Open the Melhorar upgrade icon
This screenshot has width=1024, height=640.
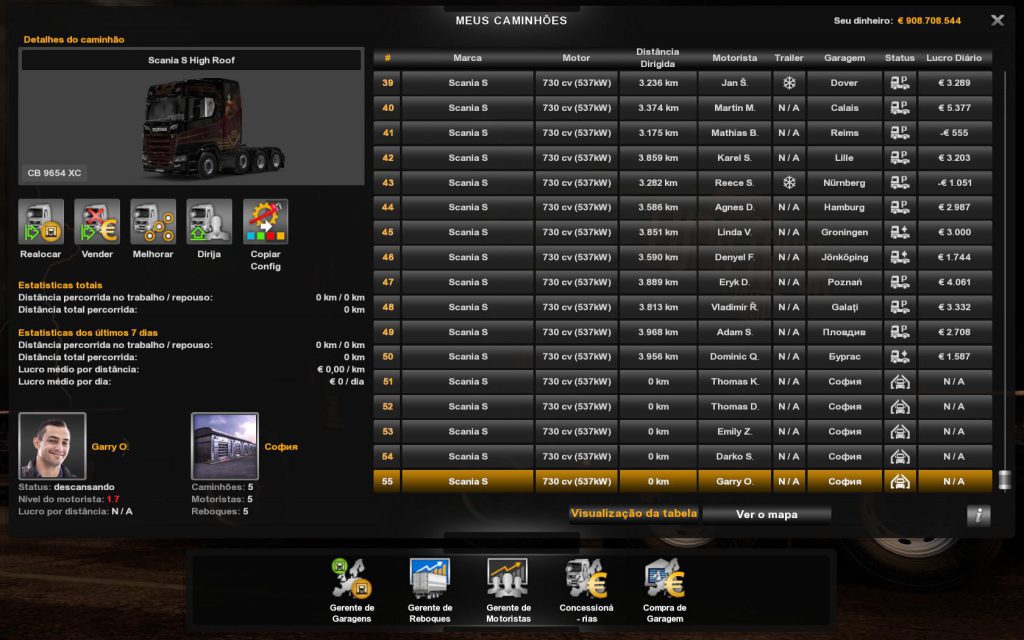[153, 222]
